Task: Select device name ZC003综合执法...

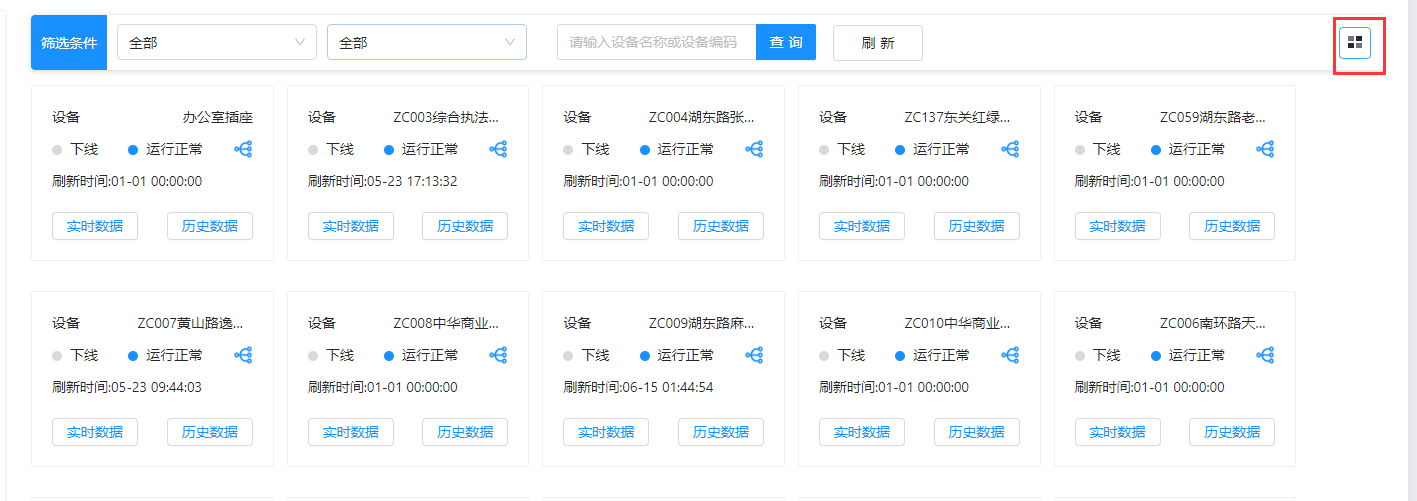Action: coord(446,117)
